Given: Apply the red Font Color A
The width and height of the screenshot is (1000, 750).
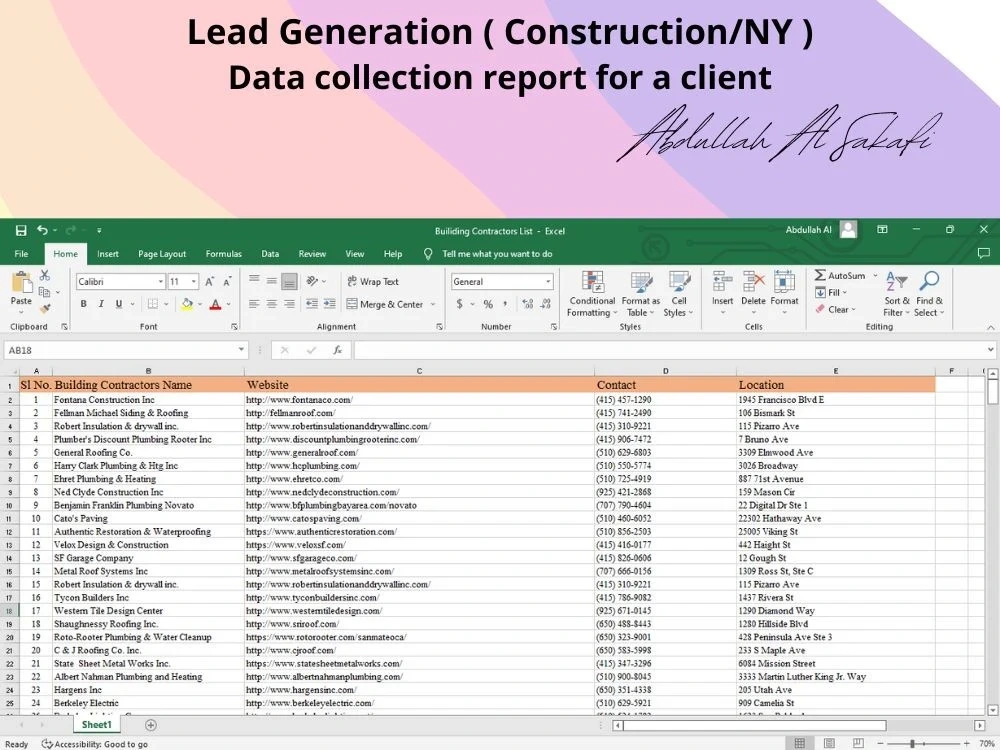Looking at the screenshot, I should coord(216,304).
